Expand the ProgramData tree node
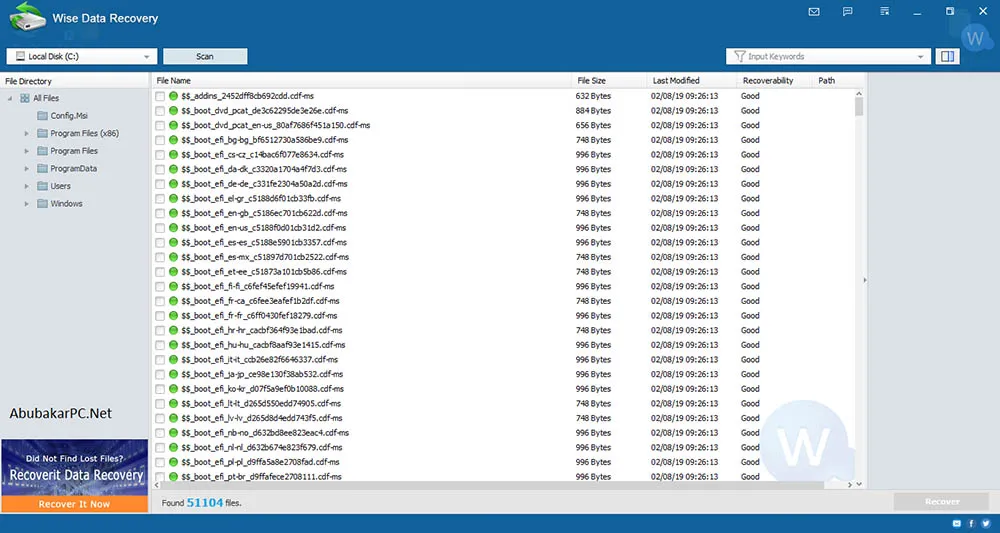The image size is (1000, 533). tap(27, 168)
